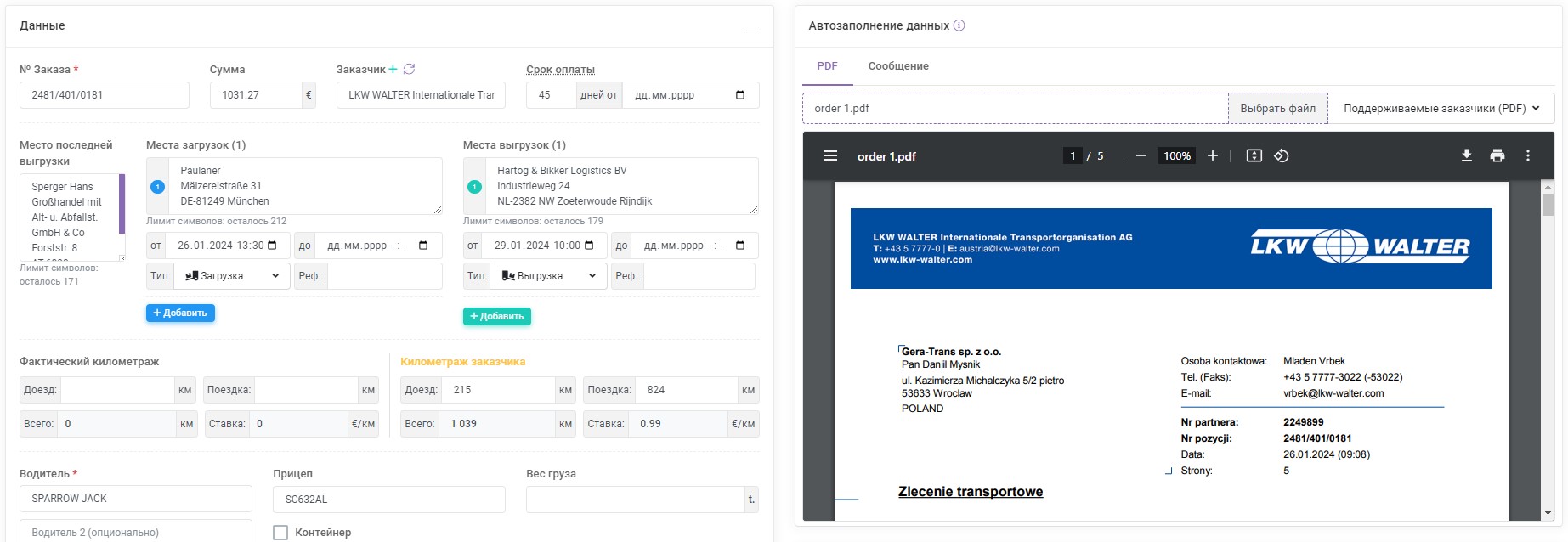Screen dimensions: 1568x542
Task: Click the loading place address Paulaner textarea
Action: click(x=294, y=186)
